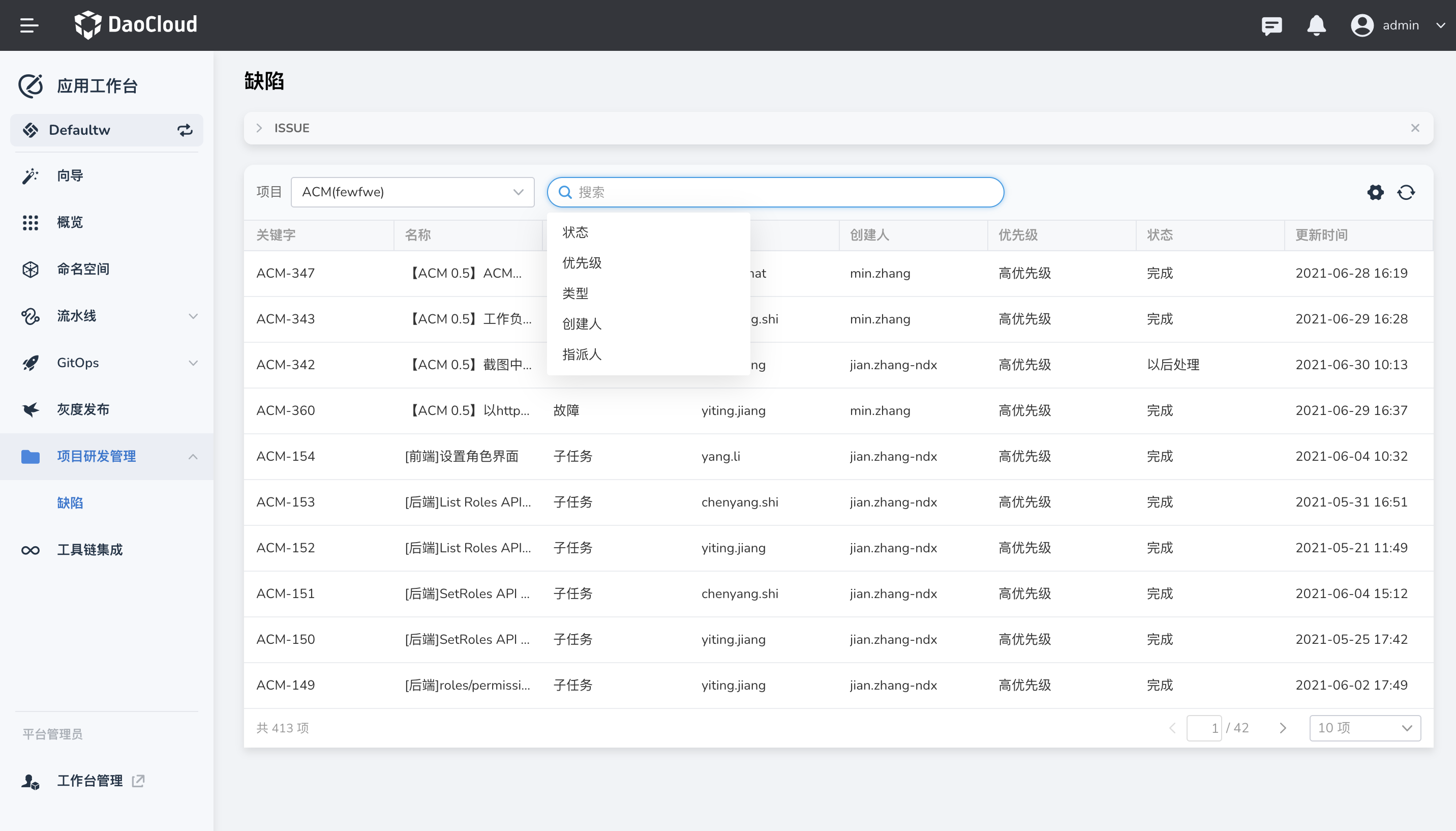Click the DaoCloud logo
This screenshot has height=831, width=1456.
click(x=136, y=25)
